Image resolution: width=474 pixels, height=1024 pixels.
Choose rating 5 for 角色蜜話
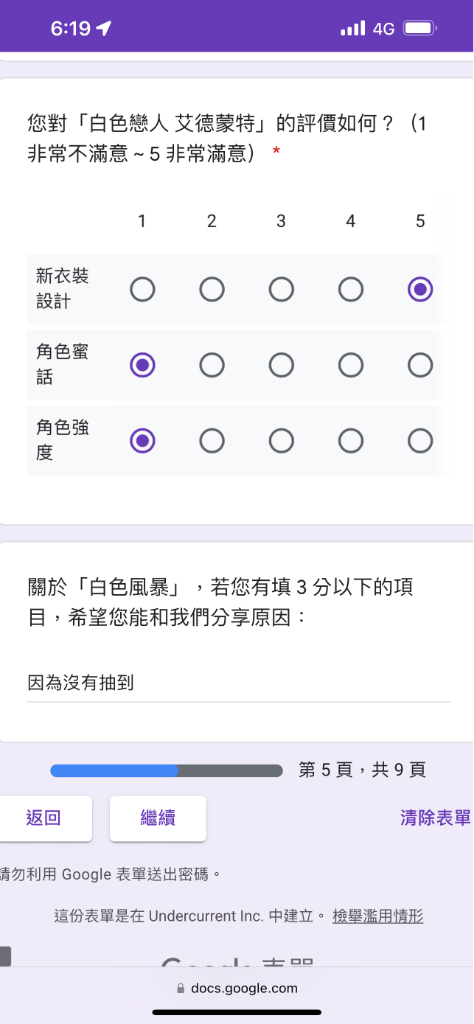pyautogui.click(x=420, y=366)
